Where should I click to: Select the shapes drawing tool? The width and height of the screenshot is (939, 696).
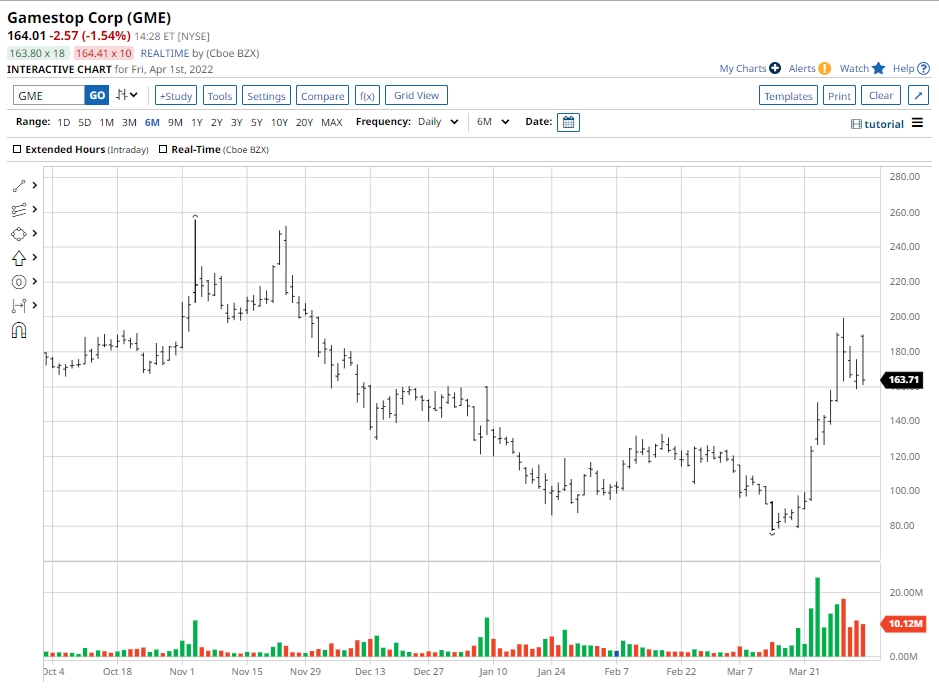19,234
